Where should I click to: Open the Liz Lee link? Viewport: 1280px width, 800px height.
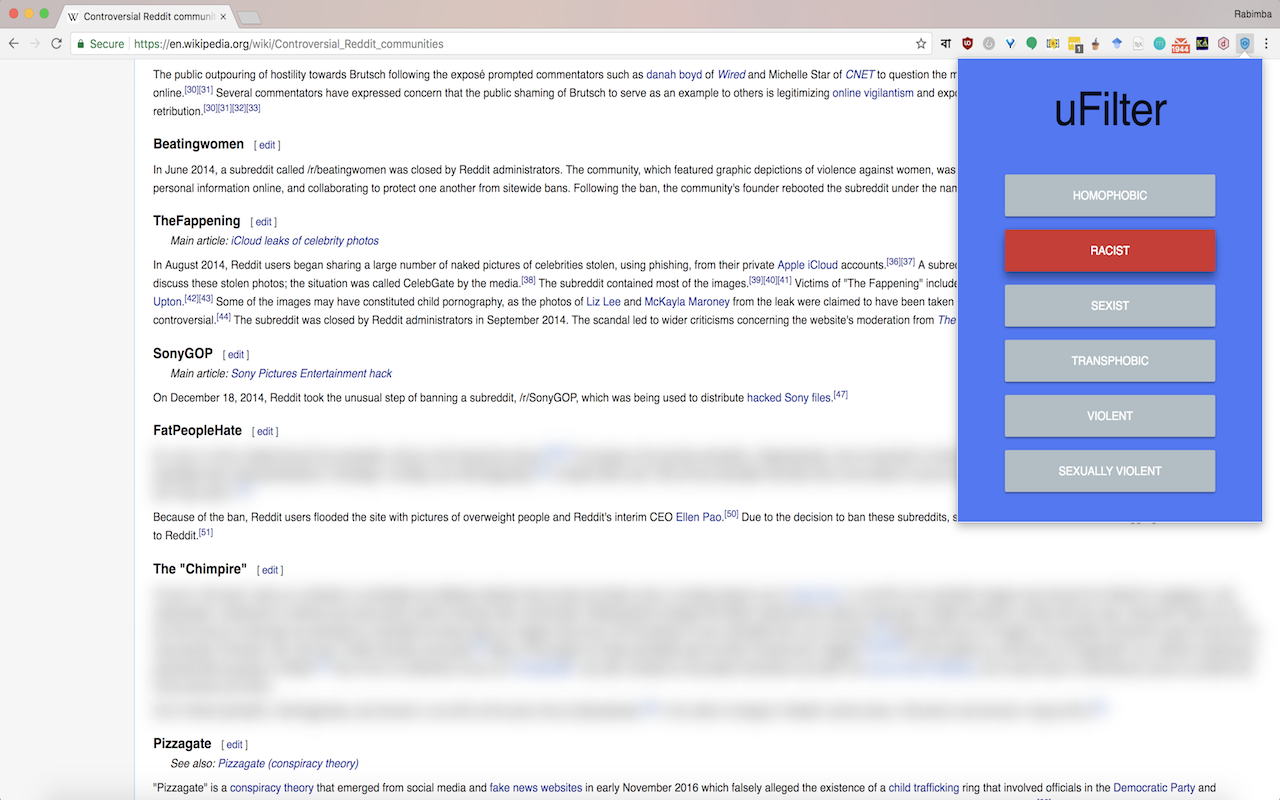(603, 302)
